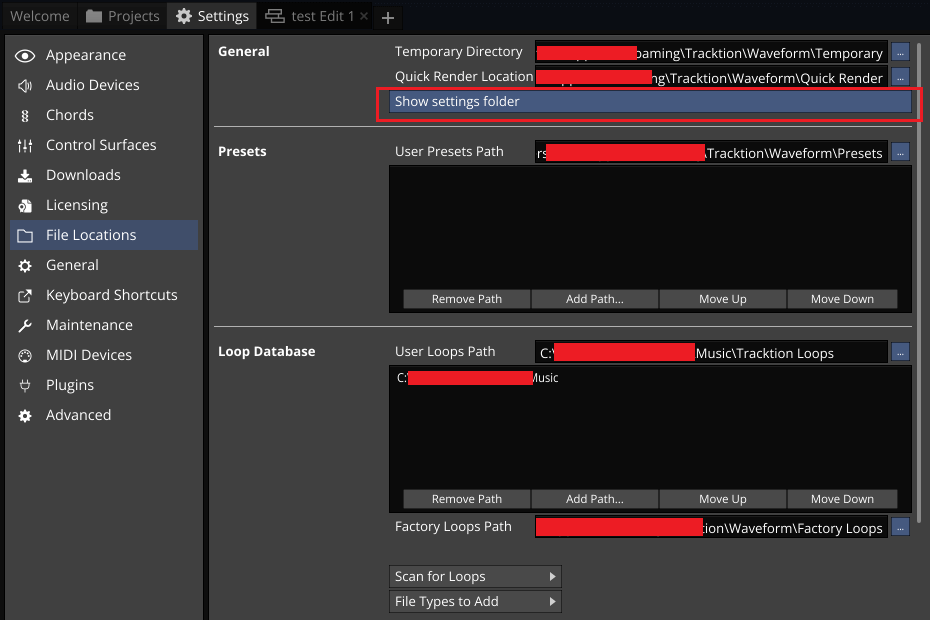Viewport: 930px width, 620px height.
Task: Add a new tab with plus button
Action: pos(389,17)
